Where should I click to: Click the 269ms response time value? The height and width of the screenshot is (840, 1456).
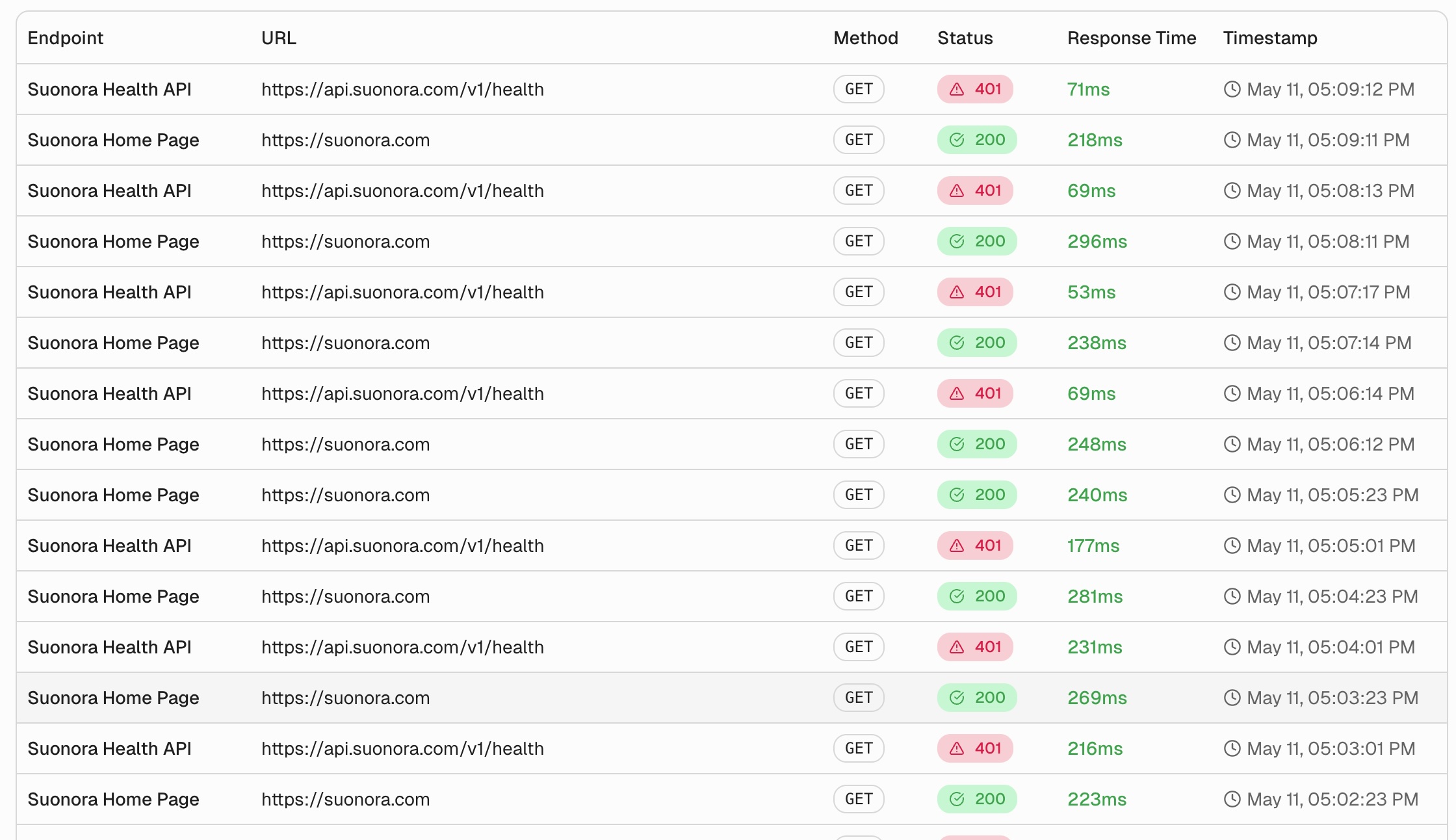1097,698
